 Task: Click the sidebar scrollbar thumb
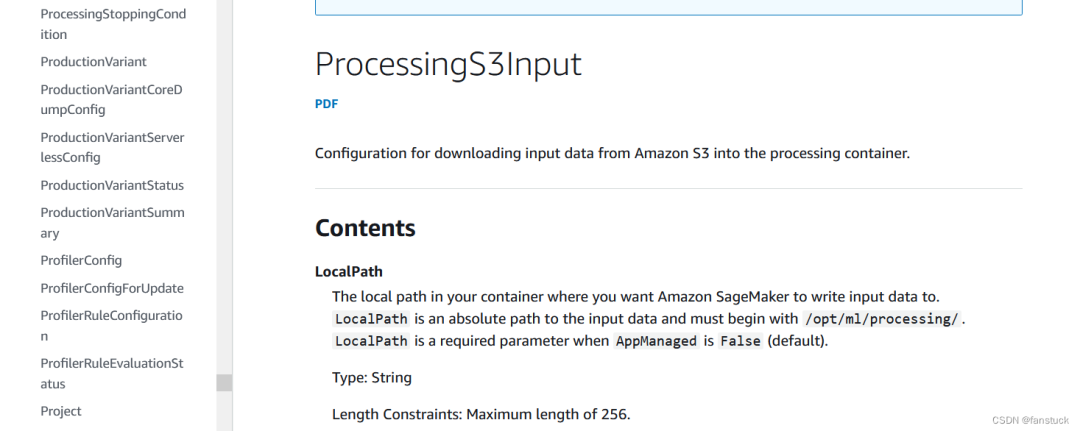224,382
